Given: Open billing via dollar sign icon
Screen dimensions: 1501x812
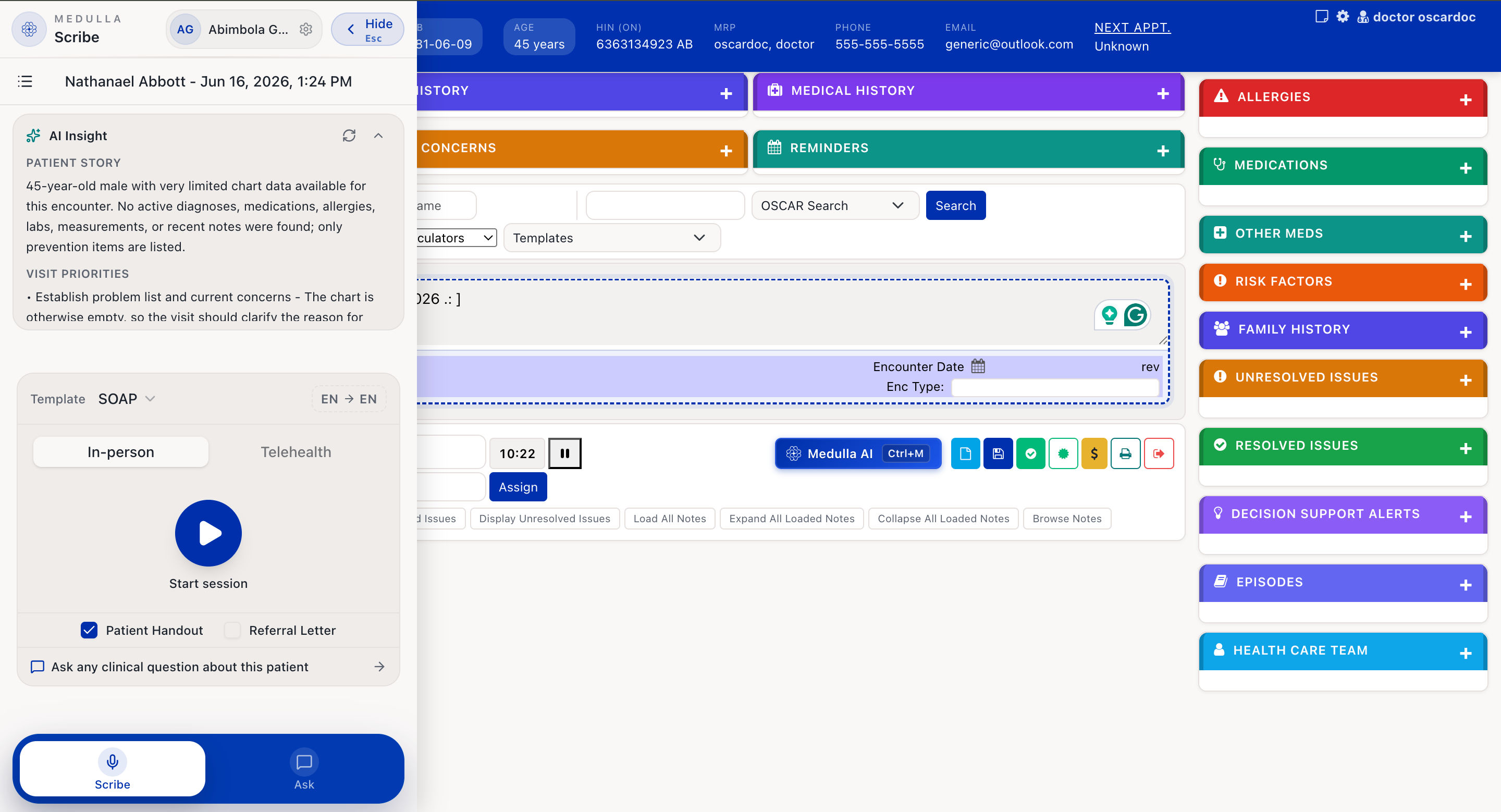Looking at the screenshot, I should (1094, 453).
